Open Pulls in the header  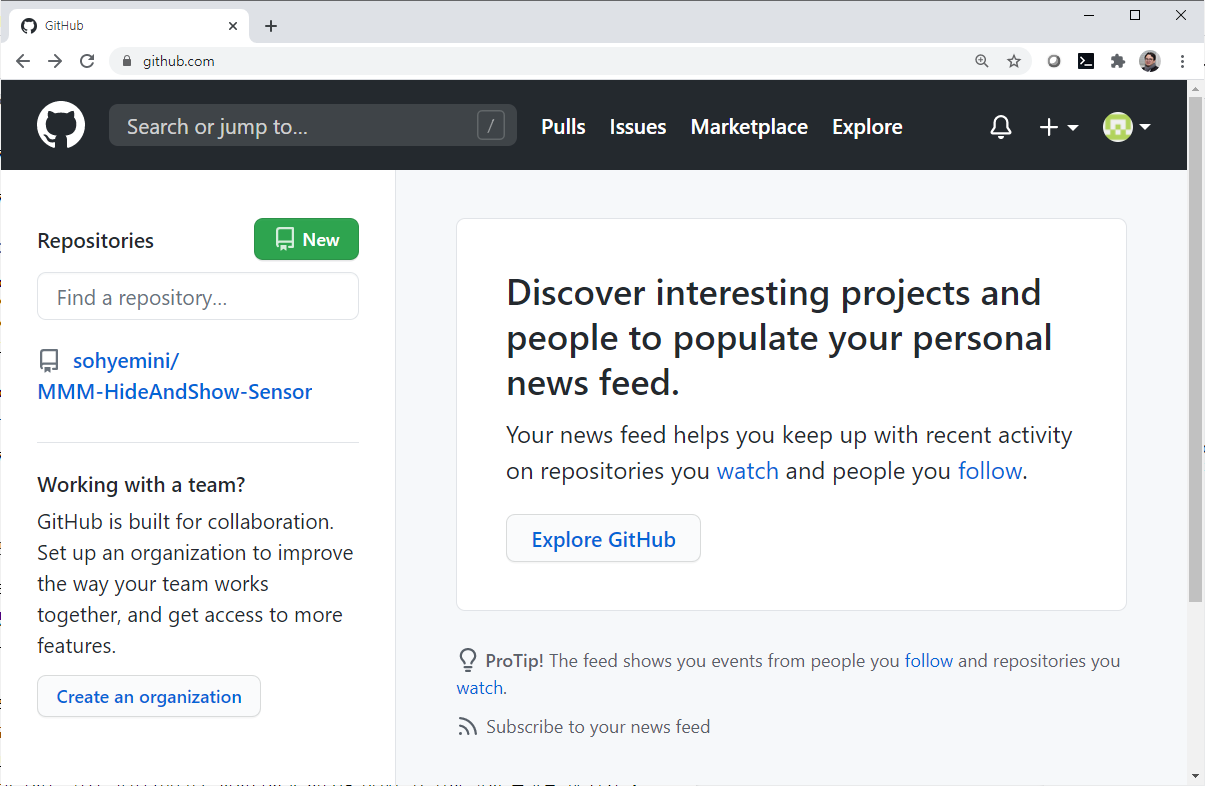(x=563, y=127)
